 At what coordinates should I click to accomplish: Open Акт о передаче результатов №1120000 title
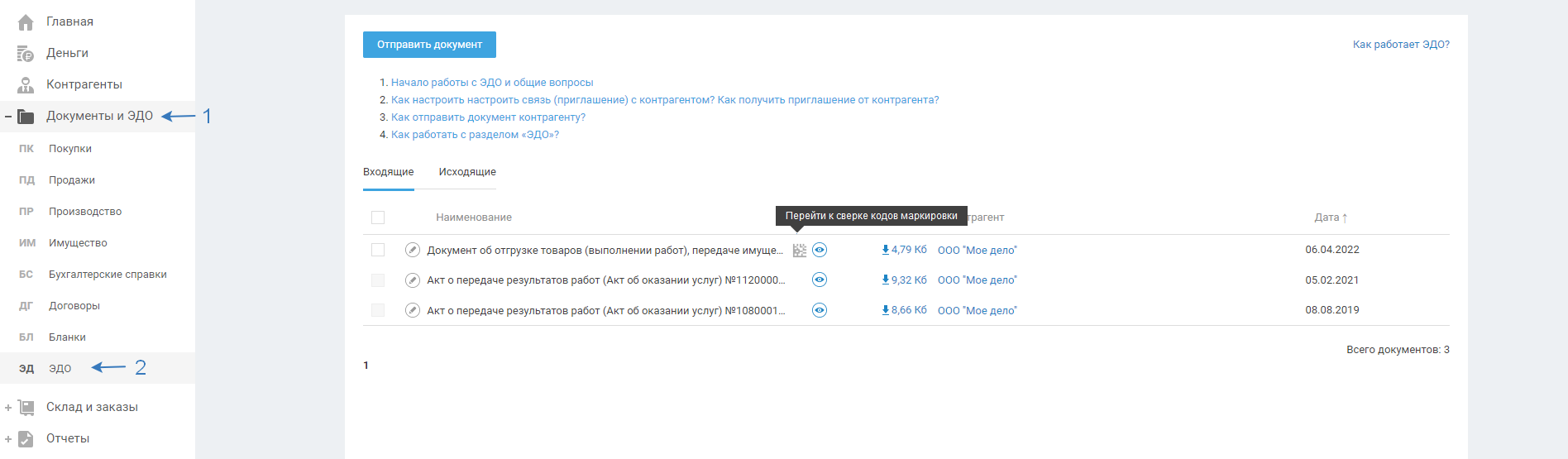click(605, 280)
